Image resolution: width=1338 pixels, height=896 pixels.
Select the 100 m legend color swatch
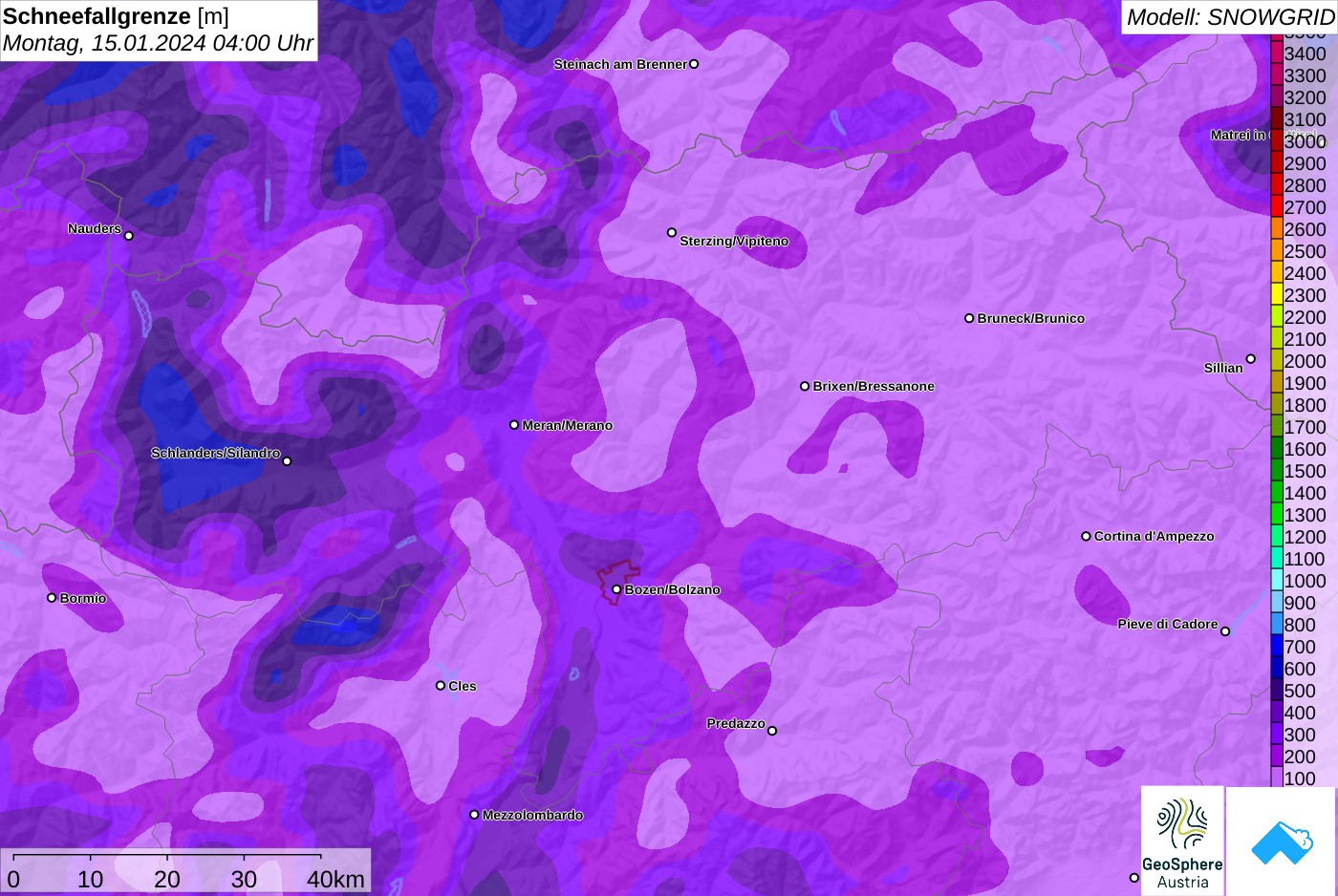[1277, 779]
